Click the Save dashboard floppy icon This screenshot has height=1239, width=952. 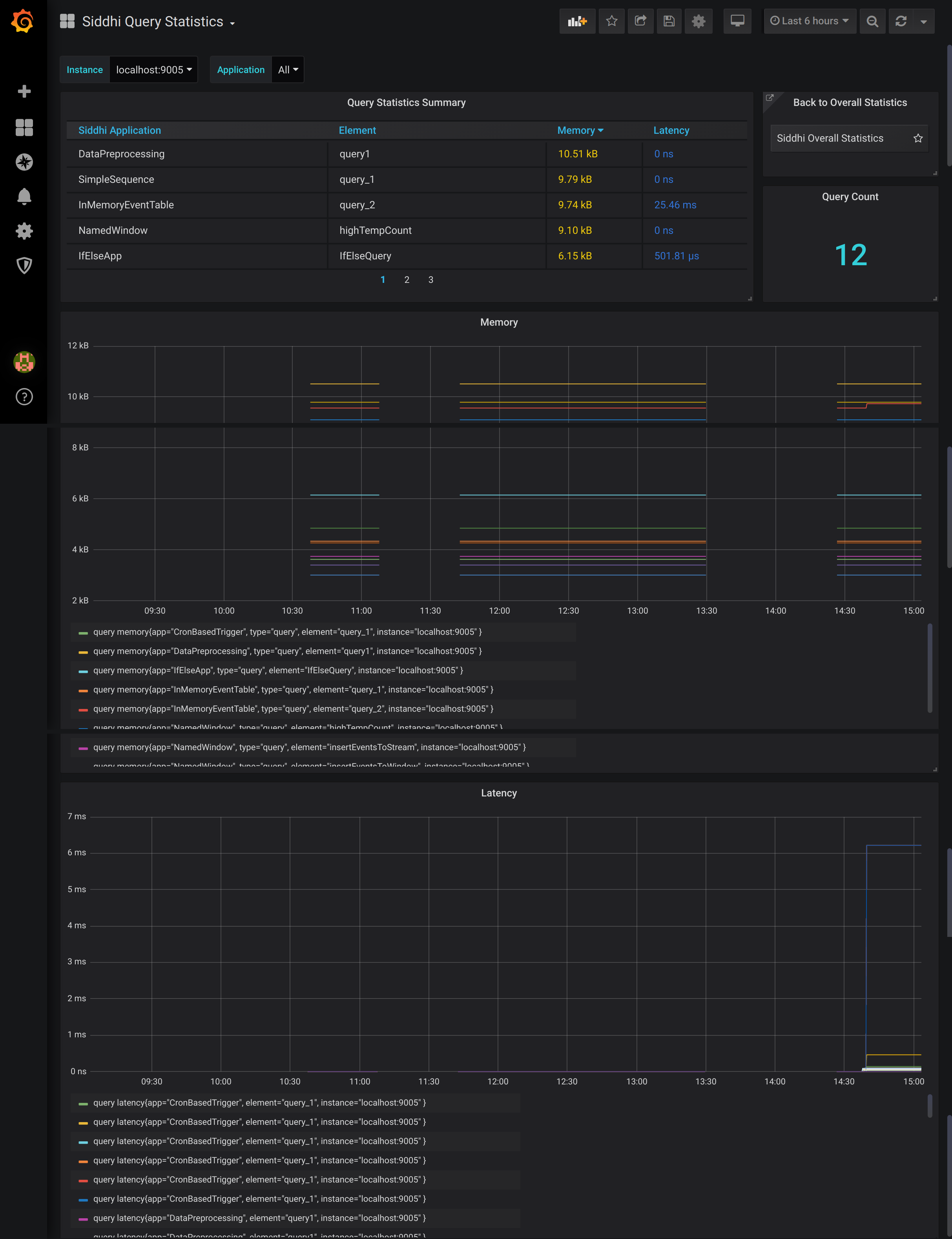point(669,22)
